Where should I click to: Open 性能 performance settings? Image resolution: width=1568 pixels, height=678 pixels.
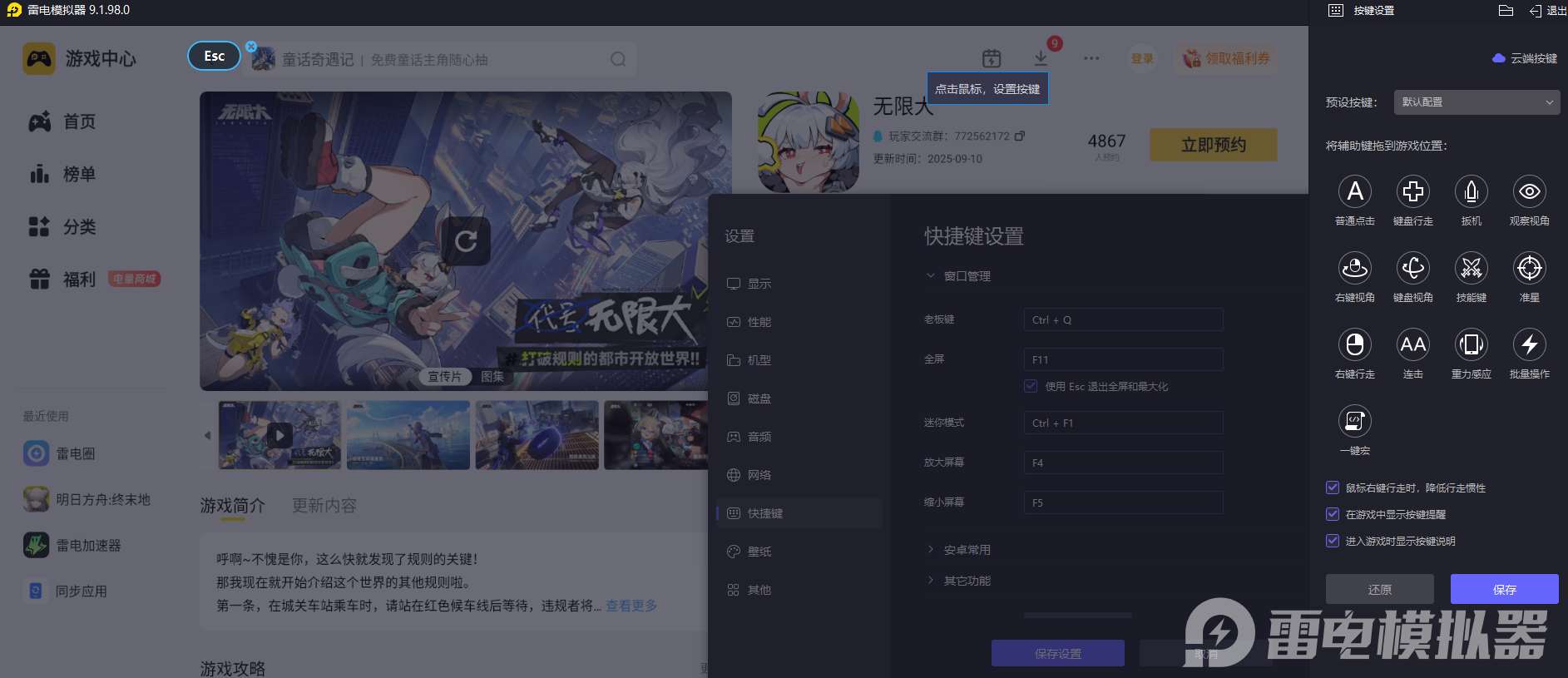coord(799,322)
